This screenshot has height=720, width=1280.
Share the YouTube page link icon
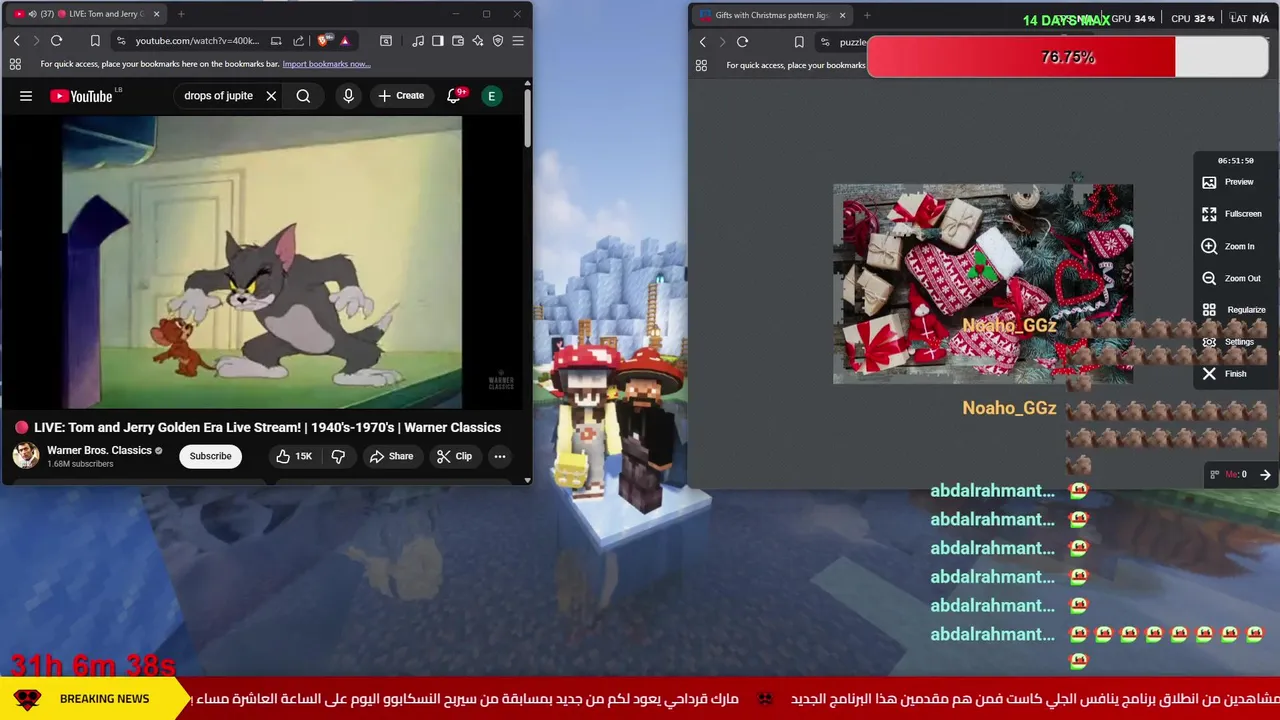coord(298,41)
